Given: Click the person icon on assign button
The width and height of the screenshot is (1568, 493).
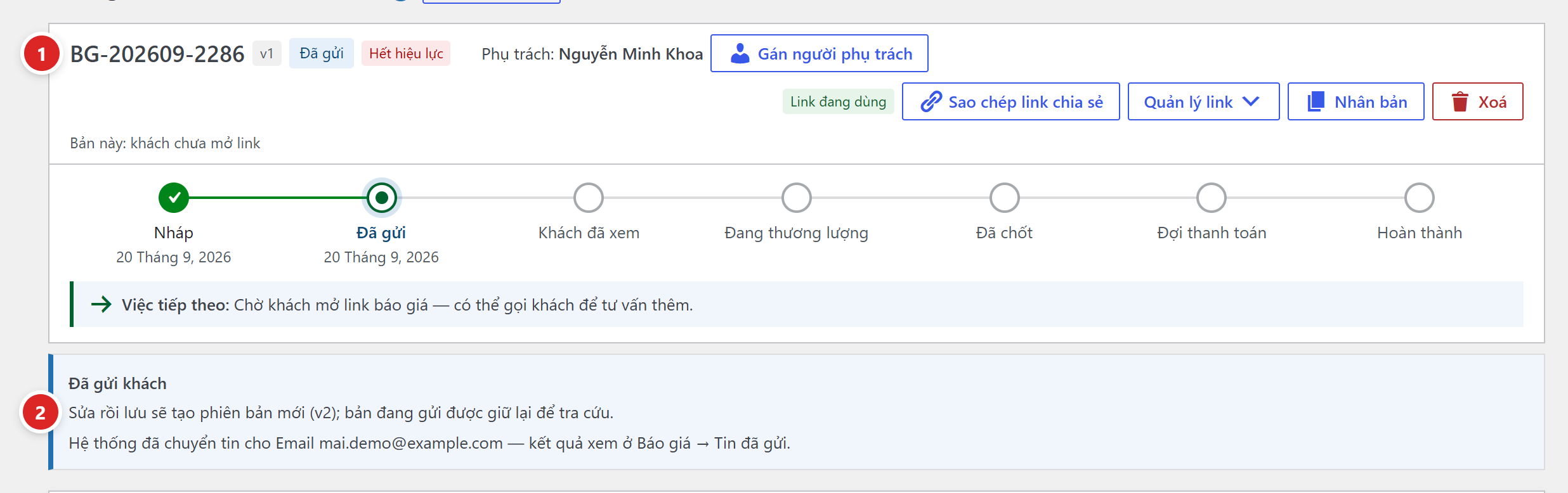Looking at the screenshot, I should click(740, 54).
